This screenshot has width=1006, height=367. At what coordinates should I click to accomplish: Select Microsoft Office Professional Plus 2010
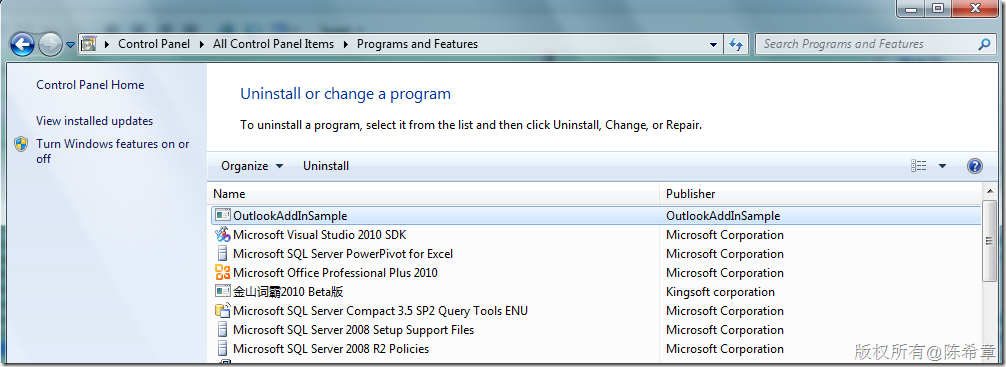click(335, 273)
